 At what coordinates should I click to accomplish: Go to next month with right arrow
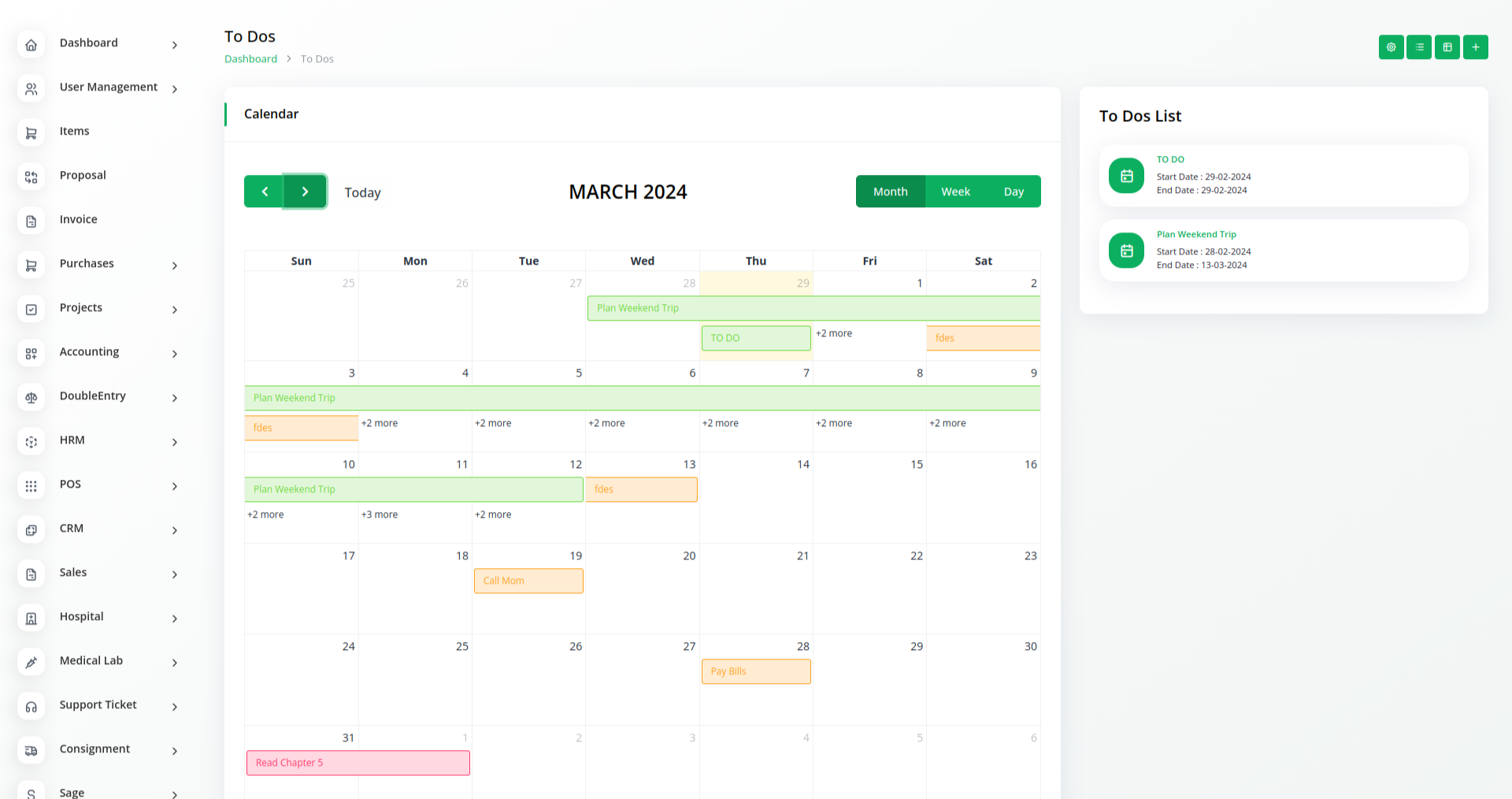pyautogui.click(x=306, y=191)
